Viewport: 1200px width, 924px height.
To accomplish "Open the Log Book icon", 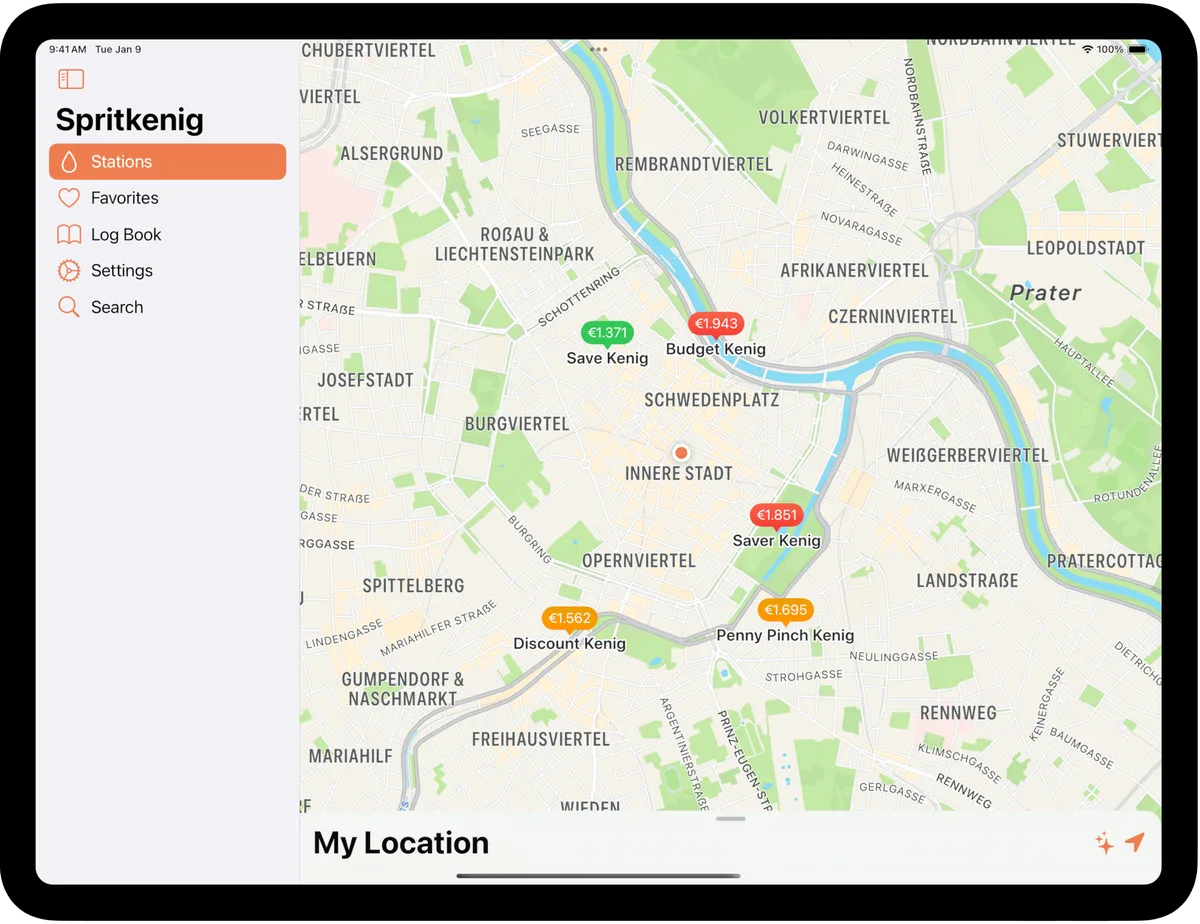I will [x=69, y=235].
